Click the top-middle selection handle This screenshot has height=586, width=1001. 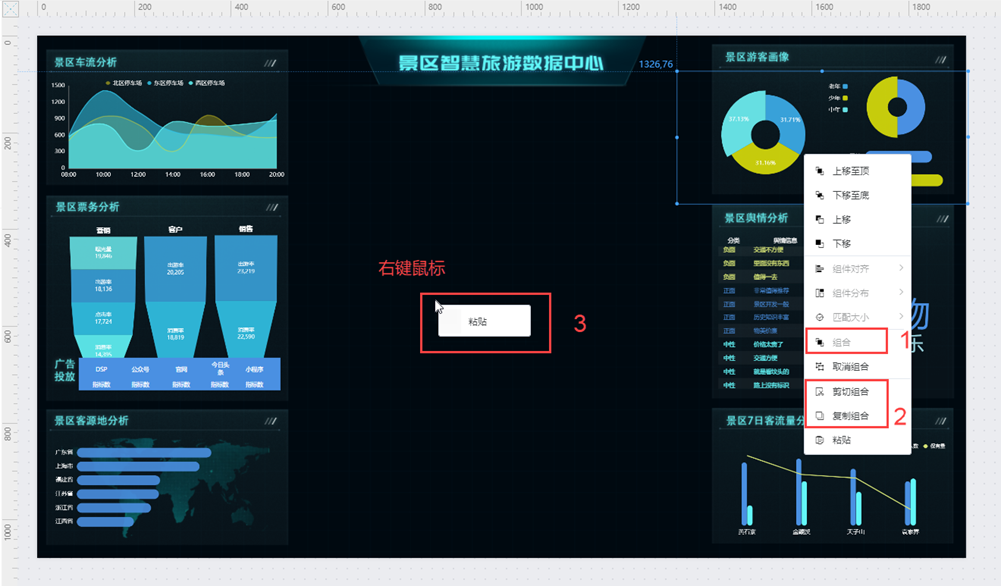822,71
